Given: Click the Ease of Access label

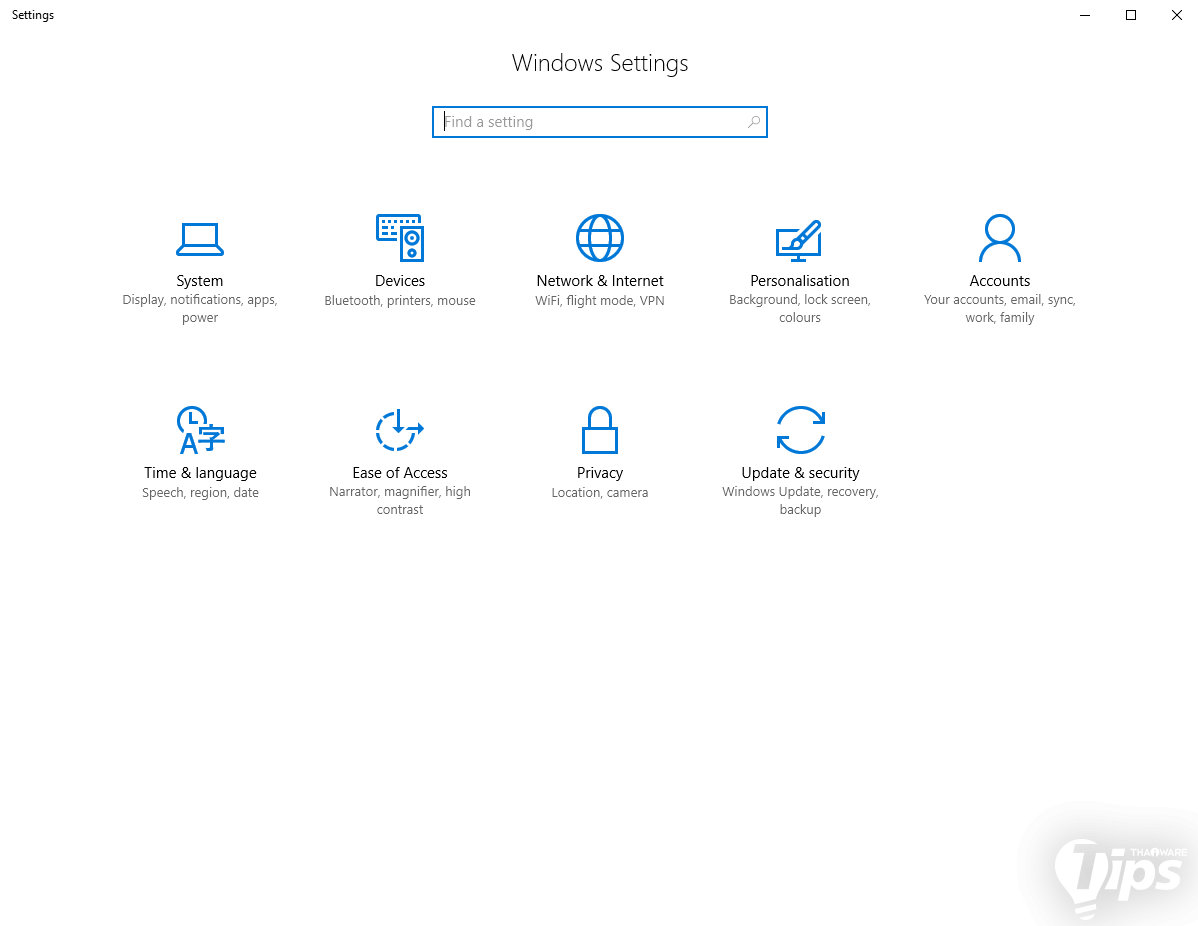Looking at the screenshot, I should [400, 472].
